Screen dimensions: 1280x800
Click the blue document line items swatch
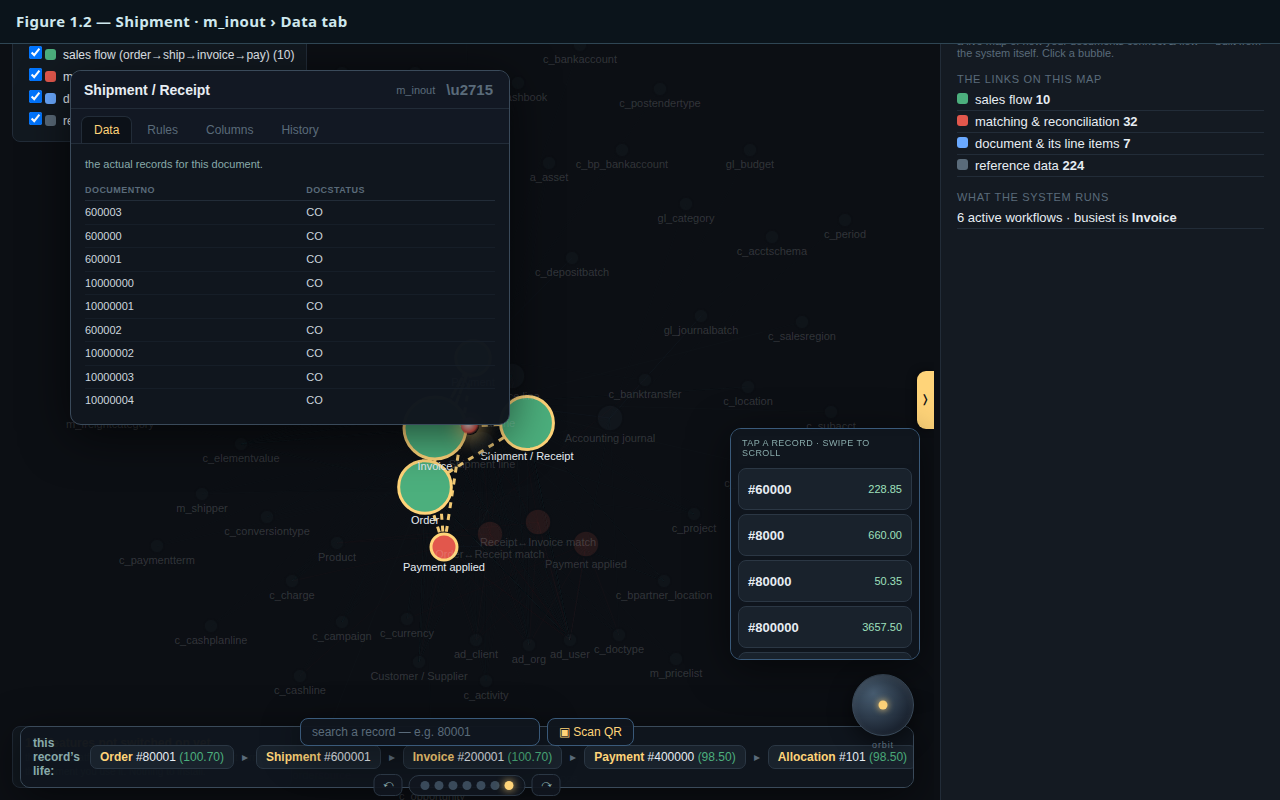click(963, 143)
